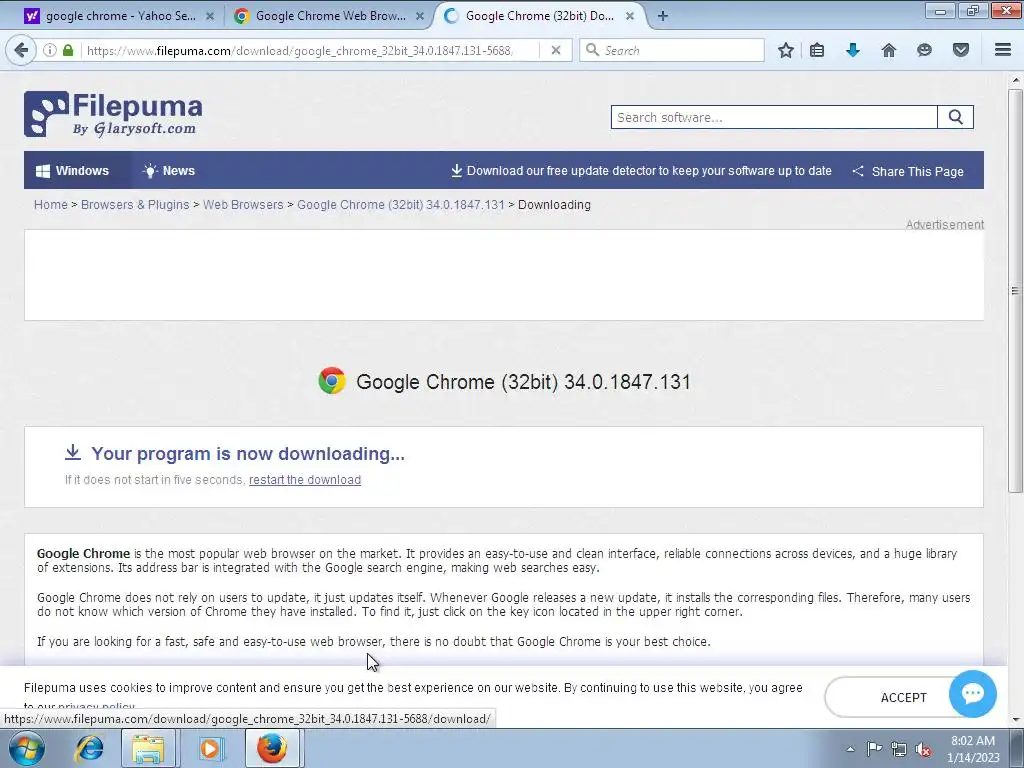Click the 'Your program is now downloading...' heading
This screenshot has height=768, width=1024.
[248, 453]
